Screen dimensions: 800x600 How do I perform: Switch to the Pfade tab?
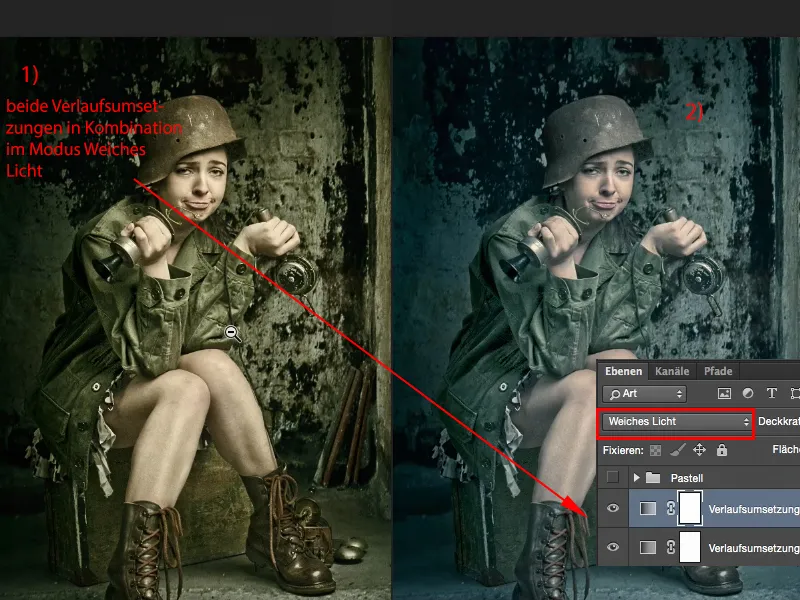coord(720,372)
